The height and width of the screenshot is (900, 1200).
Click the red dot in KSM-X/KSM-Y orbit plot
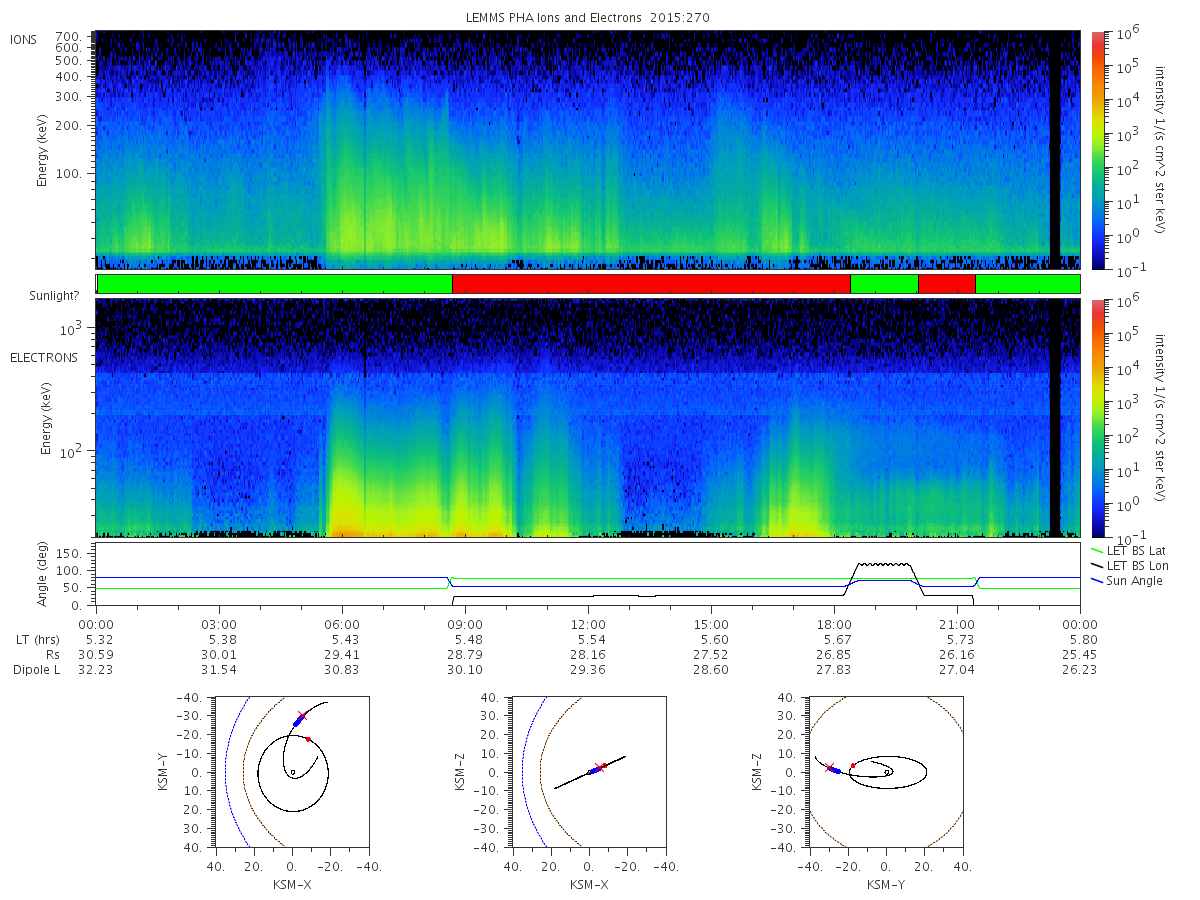(x=308, y=739)
